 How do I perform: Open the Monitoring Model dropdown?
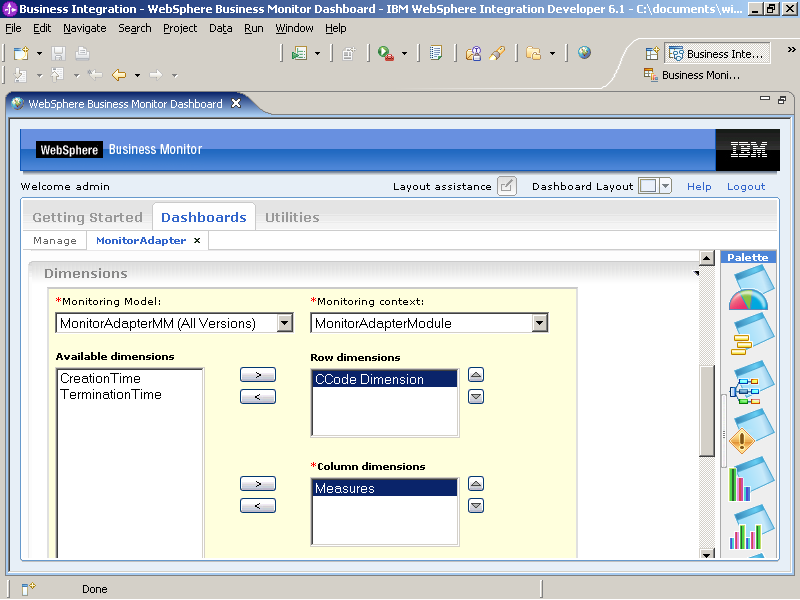pyautogui.click(x=285, y=323)
